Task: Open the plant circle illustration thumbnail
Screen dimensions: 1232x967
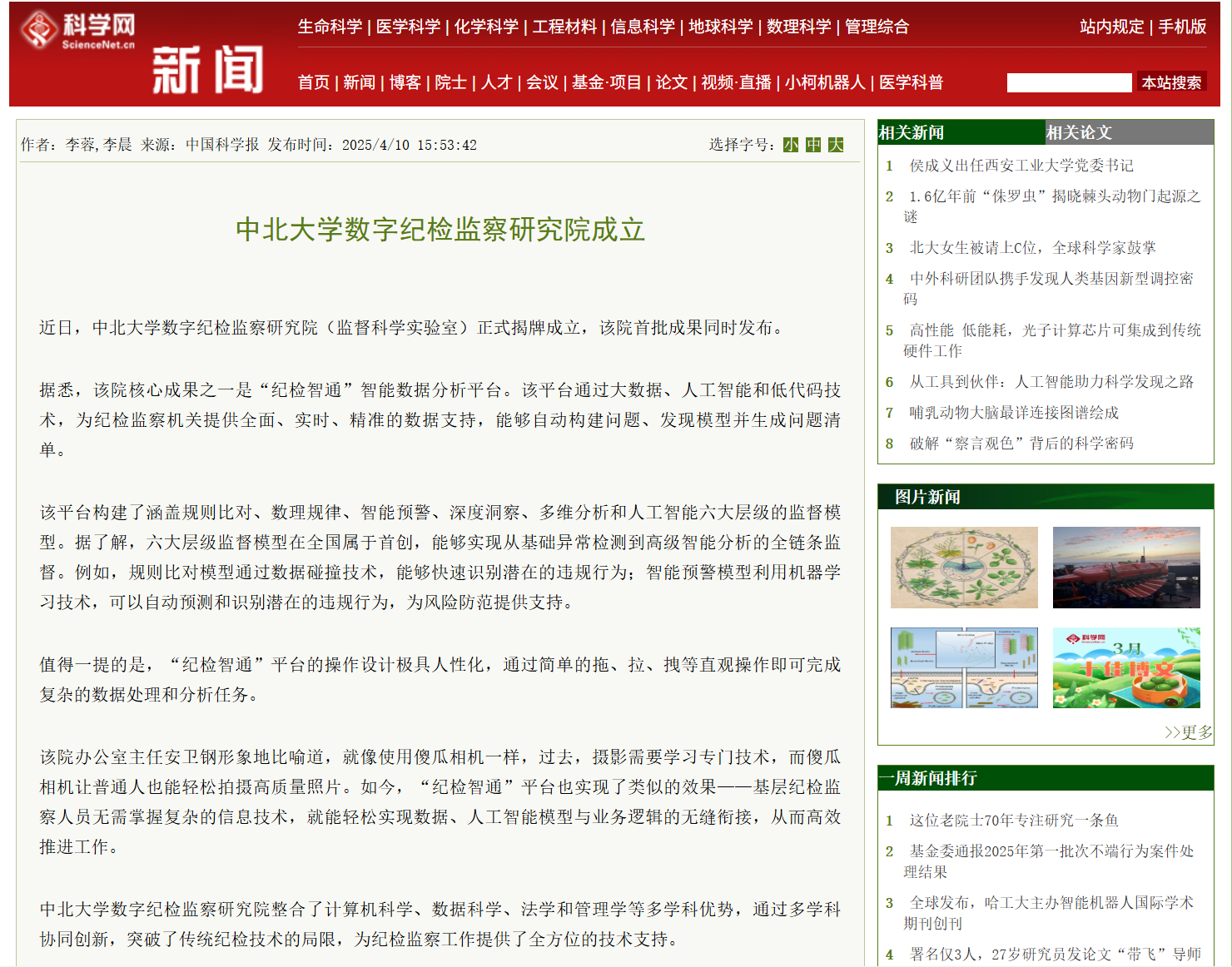Action: point(964,568)
